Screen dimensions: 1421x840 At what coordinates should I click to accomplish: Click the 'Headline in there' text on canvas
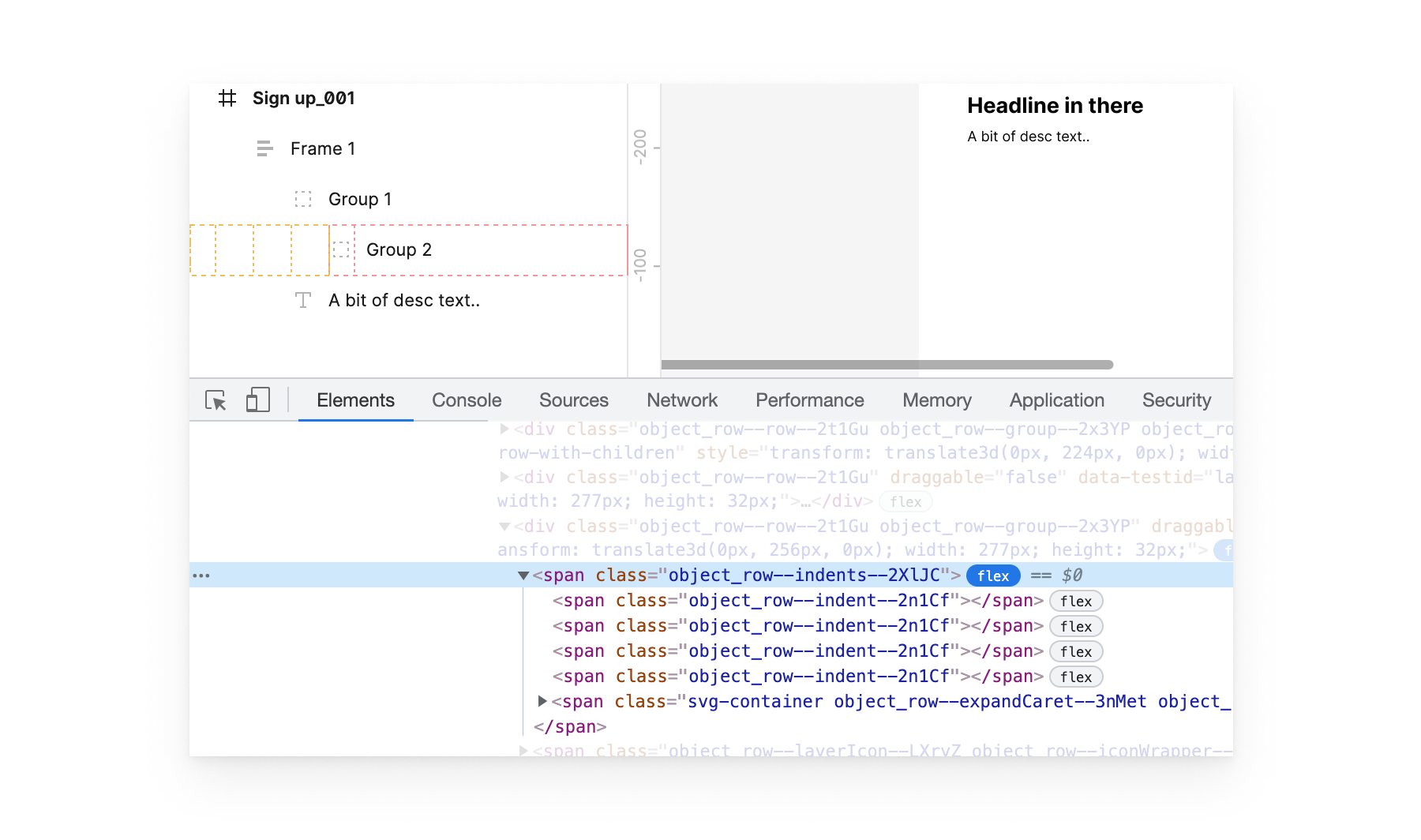point(1055,106)
